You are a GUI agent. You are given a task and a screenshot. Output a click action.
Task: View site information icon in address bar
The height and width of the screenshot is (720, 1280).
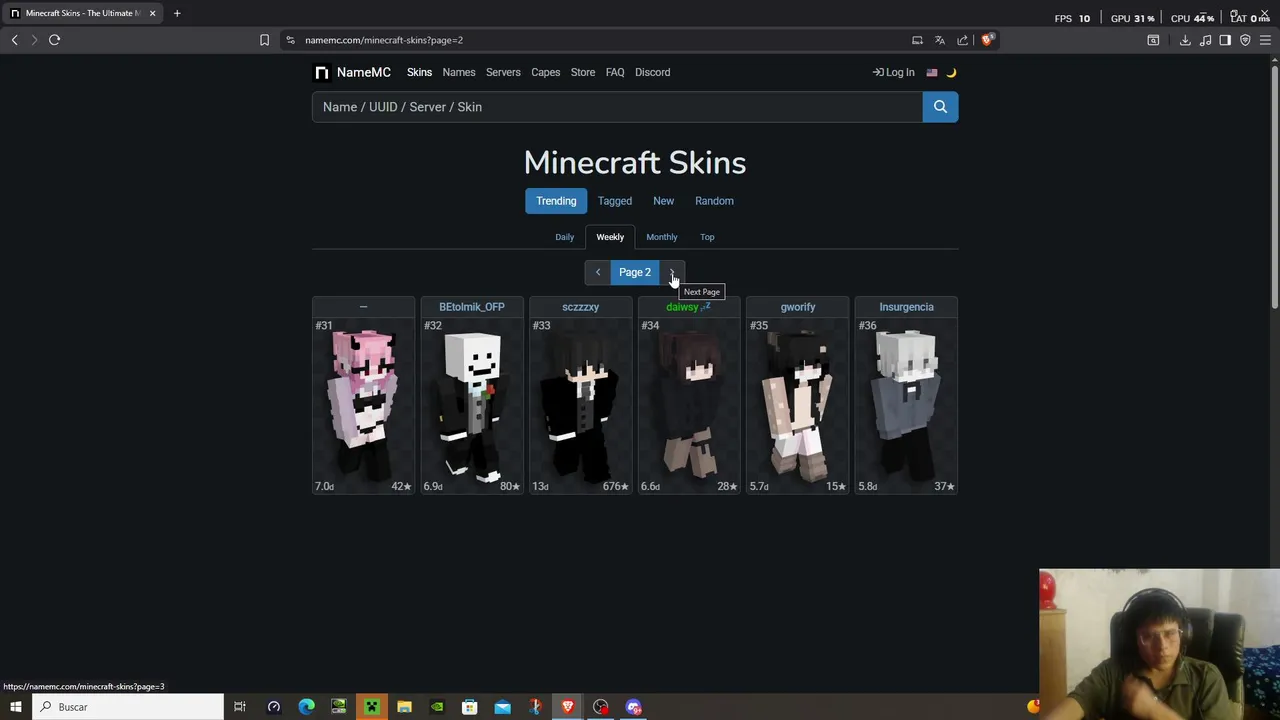pos(290,40)
